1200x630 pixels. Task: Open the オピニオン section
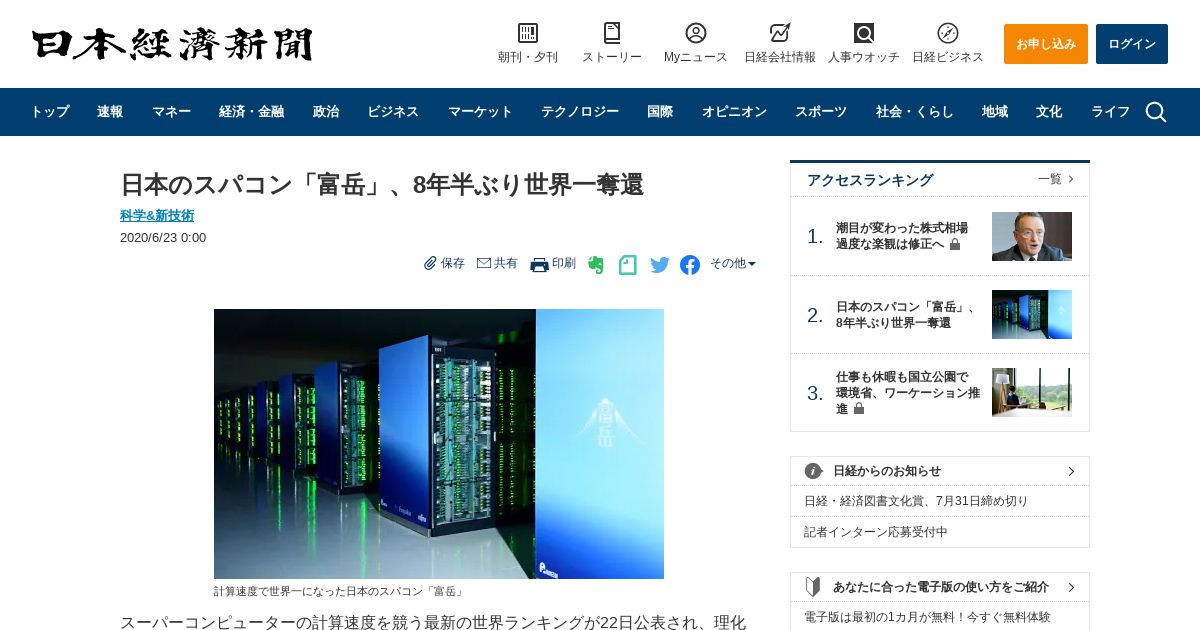point(734,112)
